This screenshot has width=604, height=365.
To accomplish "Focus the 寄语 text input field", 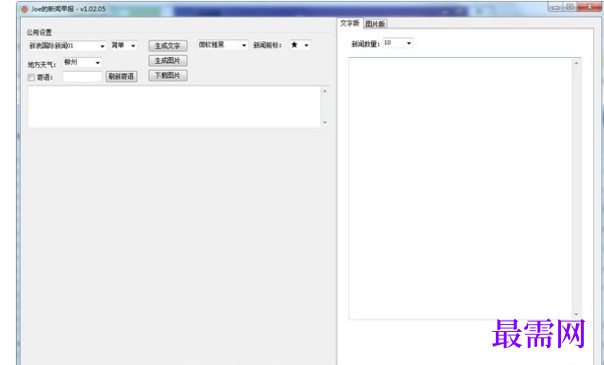I will click(82, 76).
